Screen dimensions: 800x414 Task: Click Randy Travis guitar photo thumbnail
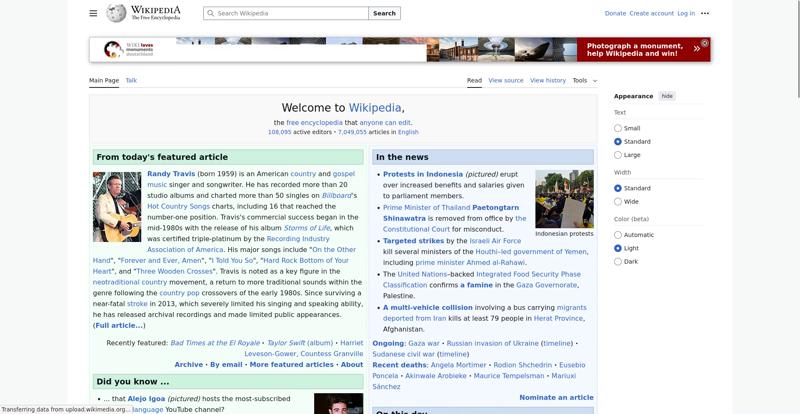(117, 207)
